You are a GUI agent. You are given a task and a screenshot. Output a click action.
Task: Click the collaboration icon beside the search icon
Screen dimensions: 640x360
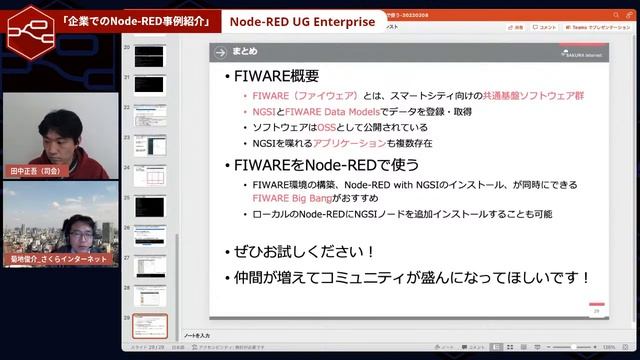point(629,15)
